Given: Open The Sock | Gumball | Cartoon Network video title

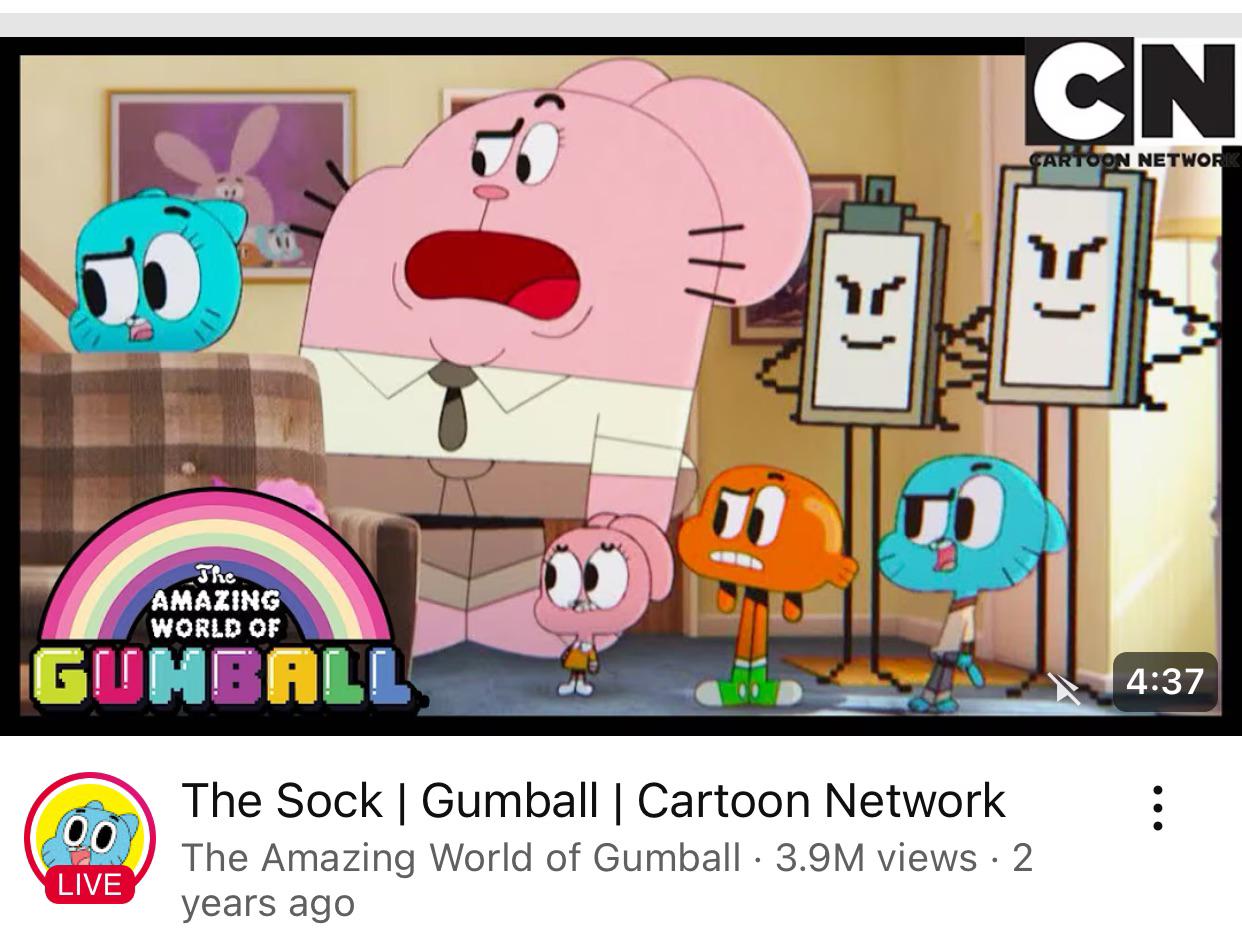Looking at the screenshot, I should tap(593, 800).
